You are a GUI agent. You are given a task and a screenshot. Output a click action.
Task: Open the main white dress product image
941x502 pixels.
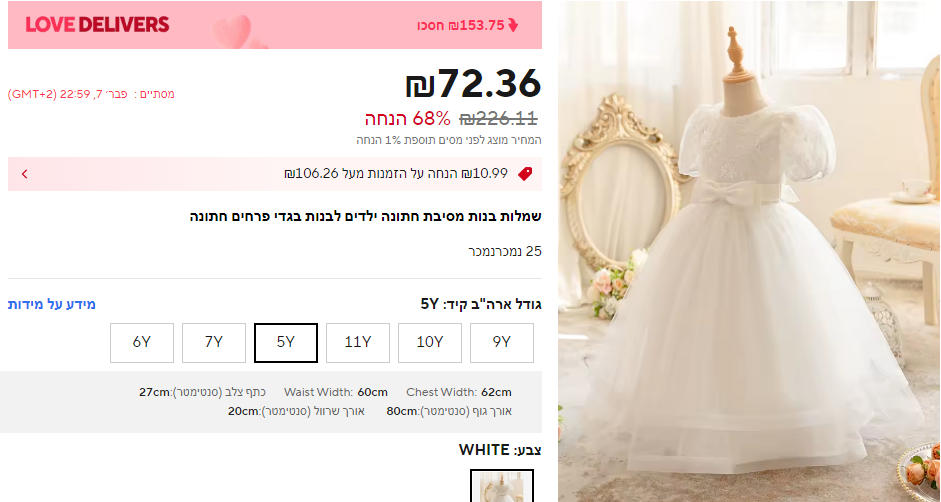pos(749,251)
